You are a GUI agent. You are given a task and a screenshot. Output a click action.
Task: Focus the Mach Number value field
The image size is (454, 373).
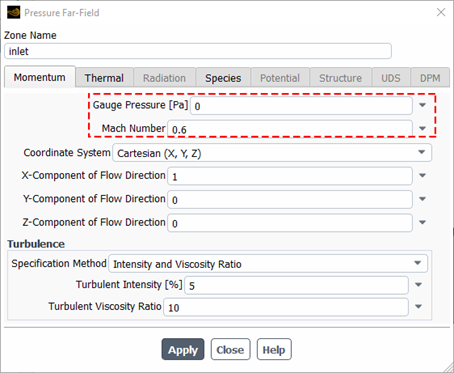pos(290,129)
